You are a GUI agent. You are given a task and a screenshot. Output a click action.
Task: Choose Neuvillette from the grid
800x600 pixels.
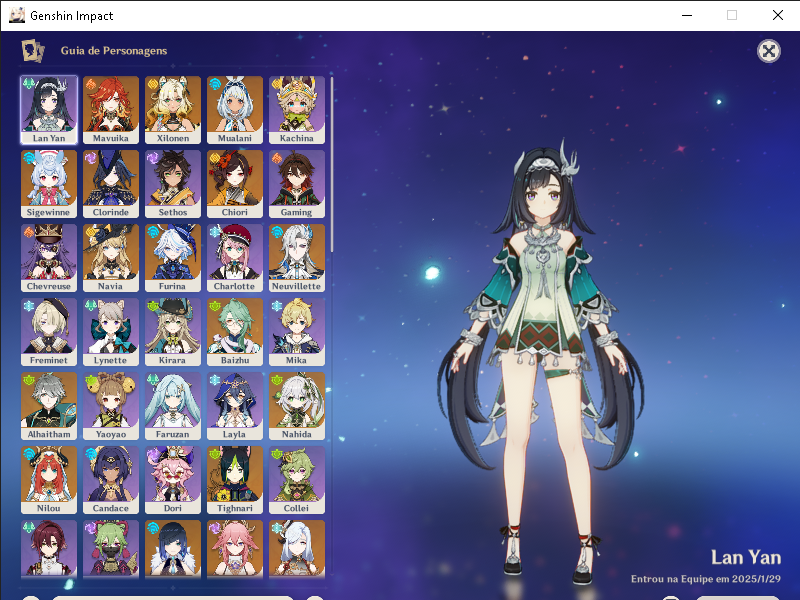coord(297,257)
